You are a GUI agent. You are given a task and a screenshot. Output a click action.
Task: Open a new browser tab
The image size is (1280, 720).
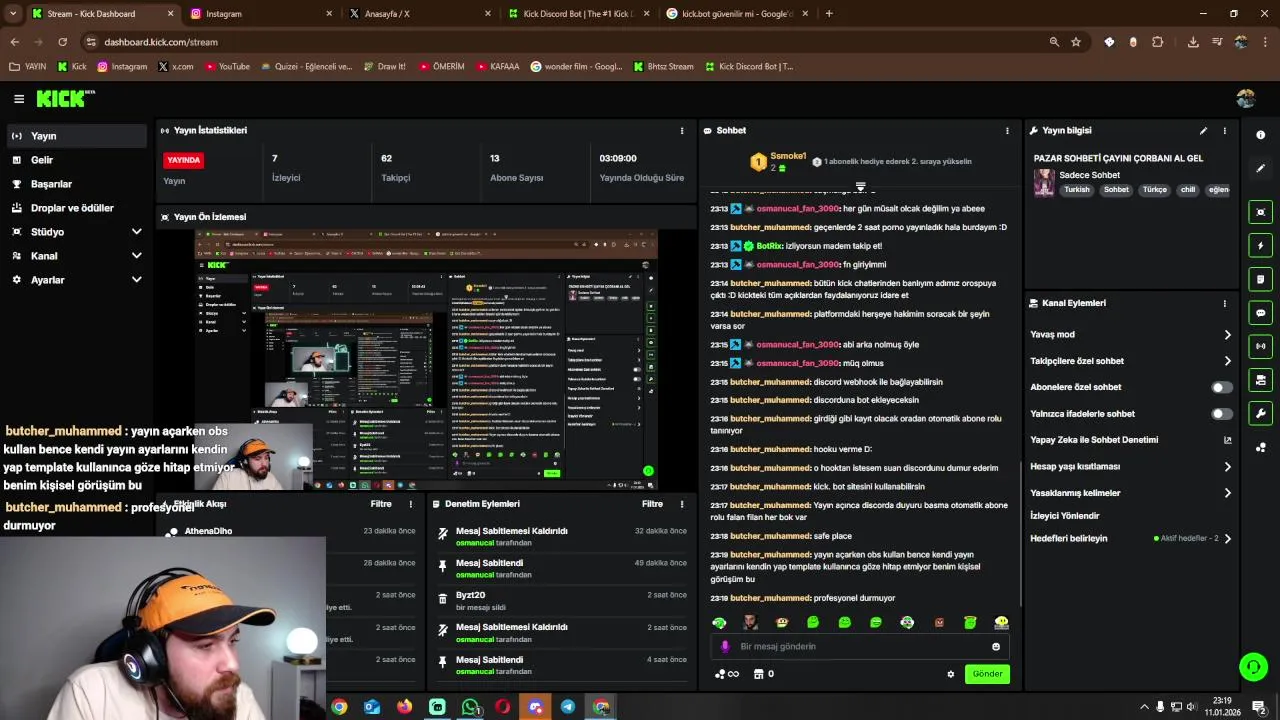click(828, 13)
